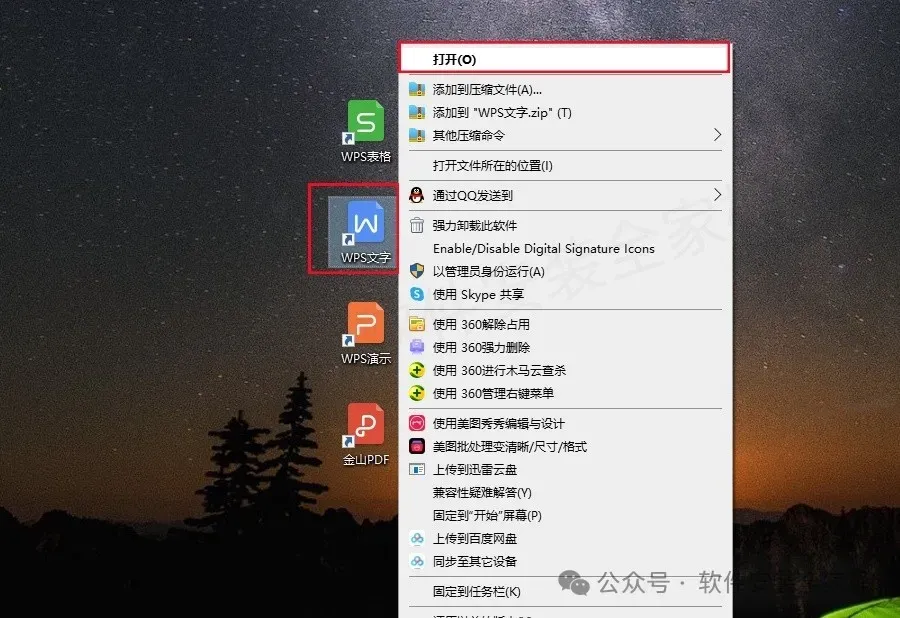The height and width of the screenshot is (618, 900).
Task: Click trash icon beside 强力卸载此软件
Action: click(x=417, y=226)
